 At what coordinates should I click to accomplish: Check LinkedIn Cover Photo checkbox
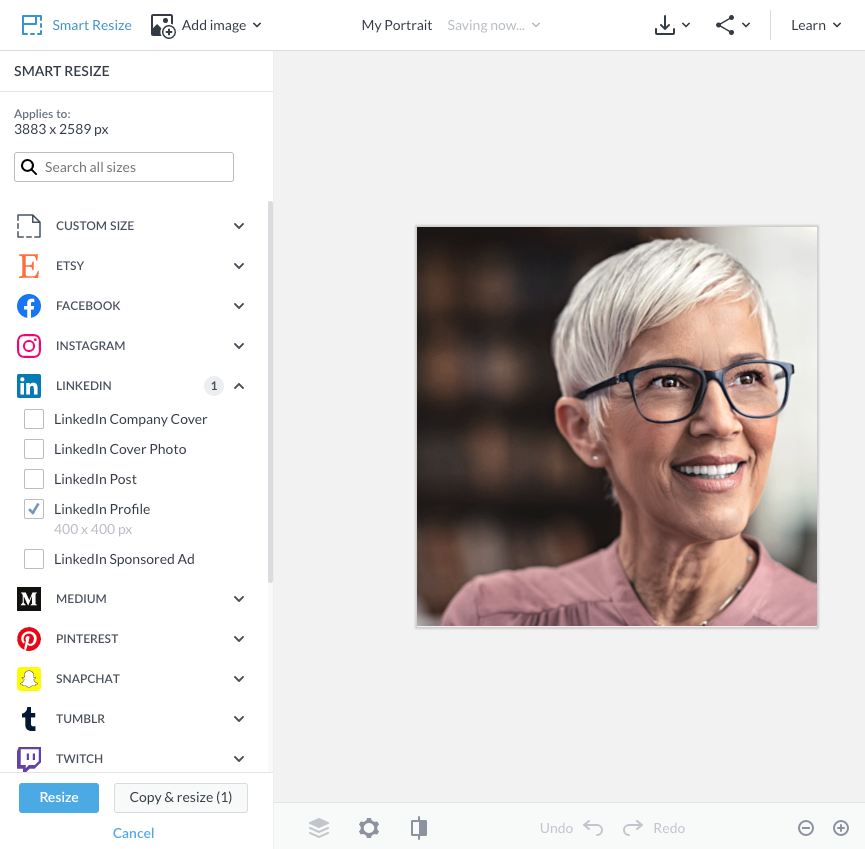coord(34,449)
